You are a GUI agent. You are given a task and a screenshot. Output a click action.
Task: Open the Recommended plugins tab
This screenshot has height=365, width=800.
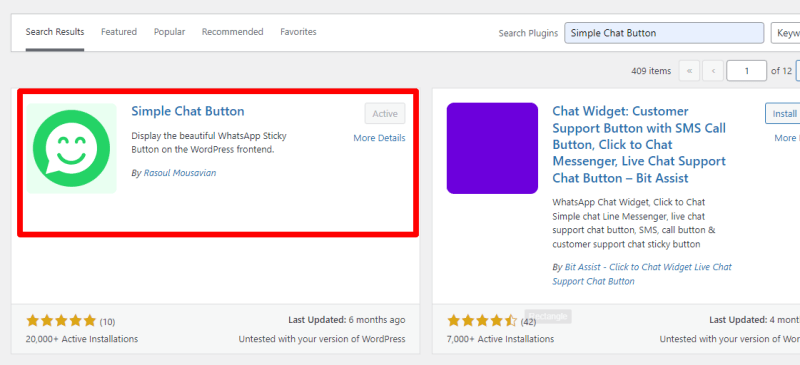tap(233, 32)
